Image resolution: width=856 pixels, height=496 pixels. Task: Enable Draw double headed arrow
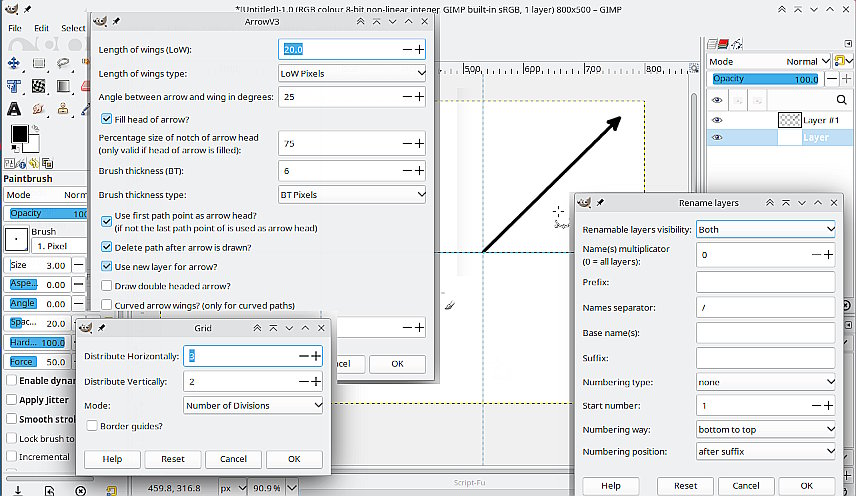tap(106, 286)
